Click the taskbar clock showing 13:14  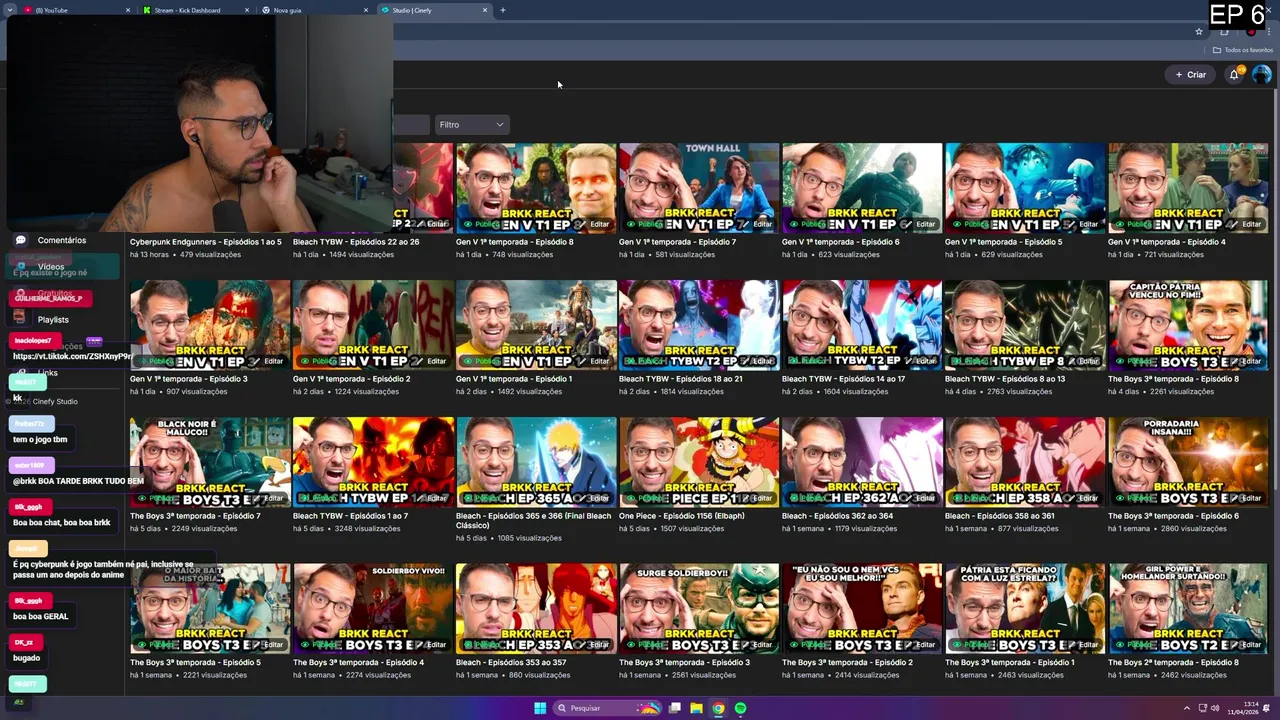point(1241,708)
